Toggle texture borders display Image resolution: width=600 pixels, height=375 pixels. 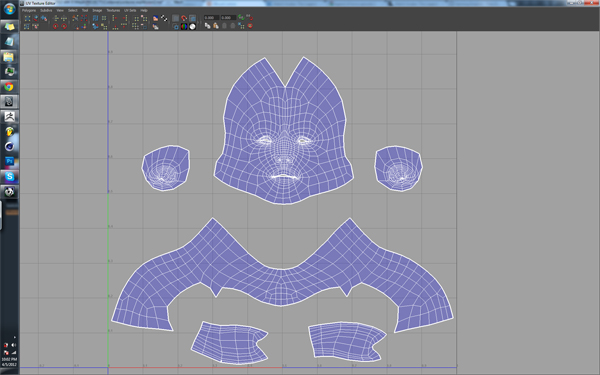click(176, 26)
